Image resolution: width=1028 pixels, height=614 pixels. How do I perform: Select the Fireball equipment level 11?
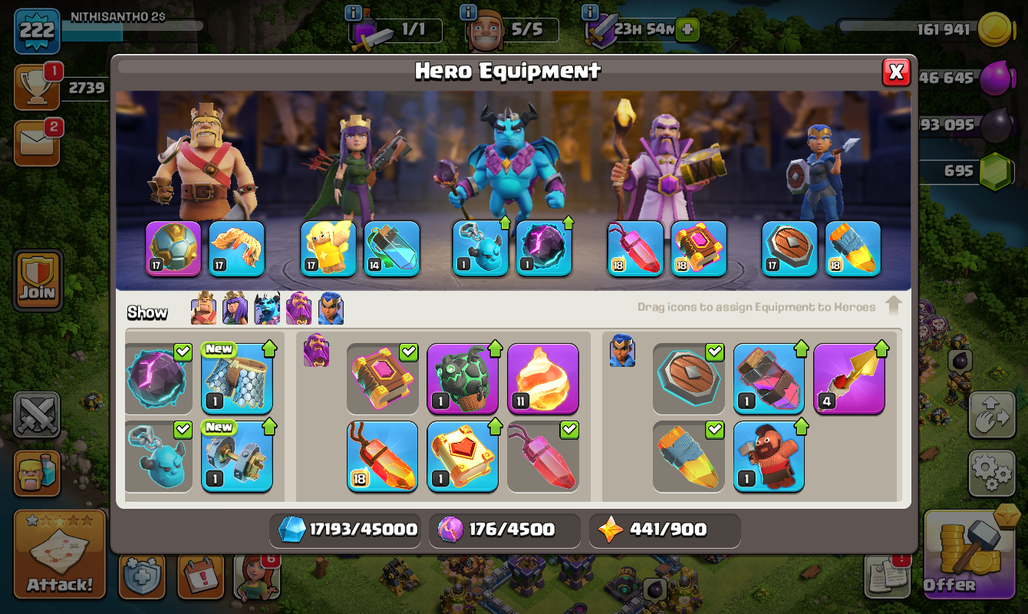coord(543,379)
